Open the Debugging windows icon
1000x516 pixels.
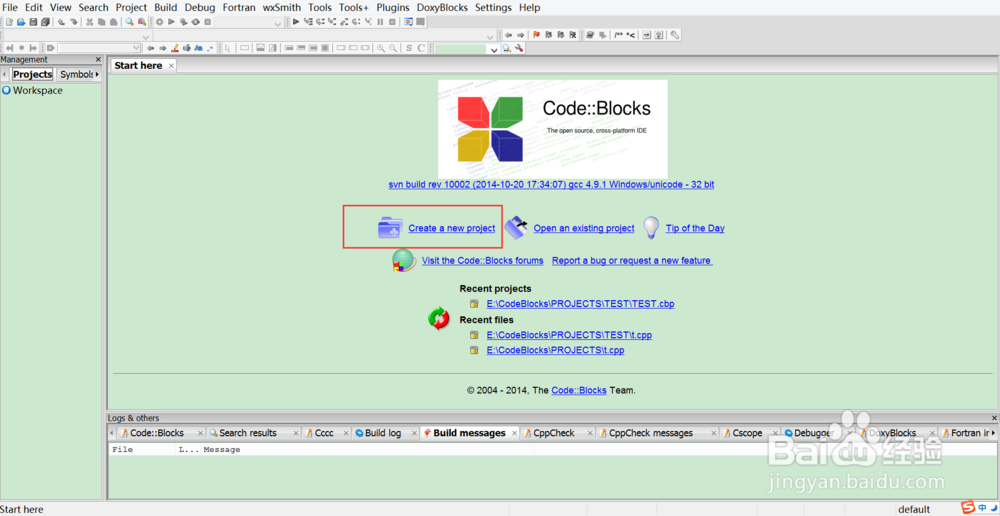(x=409, y=22)
